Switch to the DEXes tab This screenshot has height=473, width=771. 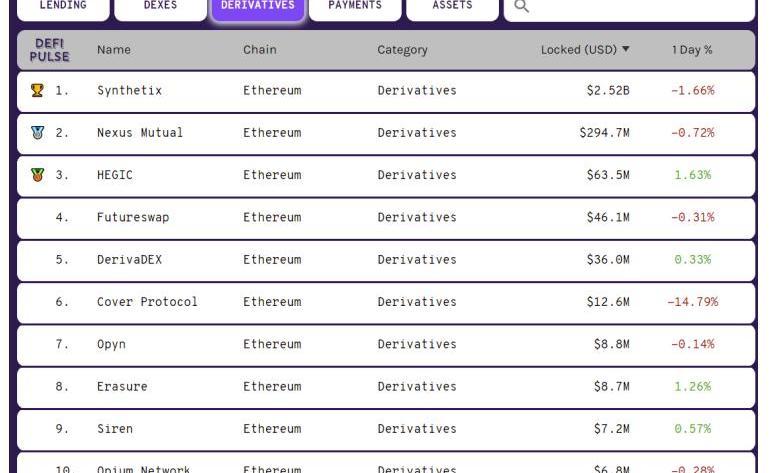click(x=160, y=6)
